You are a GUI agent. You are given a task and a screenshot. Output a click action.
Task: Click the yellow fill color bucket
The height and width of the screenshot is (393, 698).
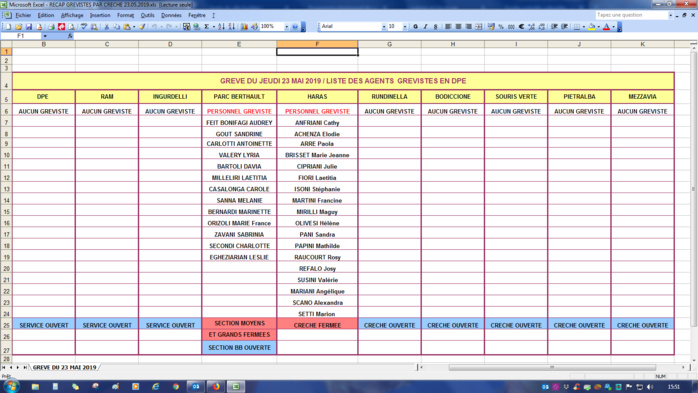[592, 27]
